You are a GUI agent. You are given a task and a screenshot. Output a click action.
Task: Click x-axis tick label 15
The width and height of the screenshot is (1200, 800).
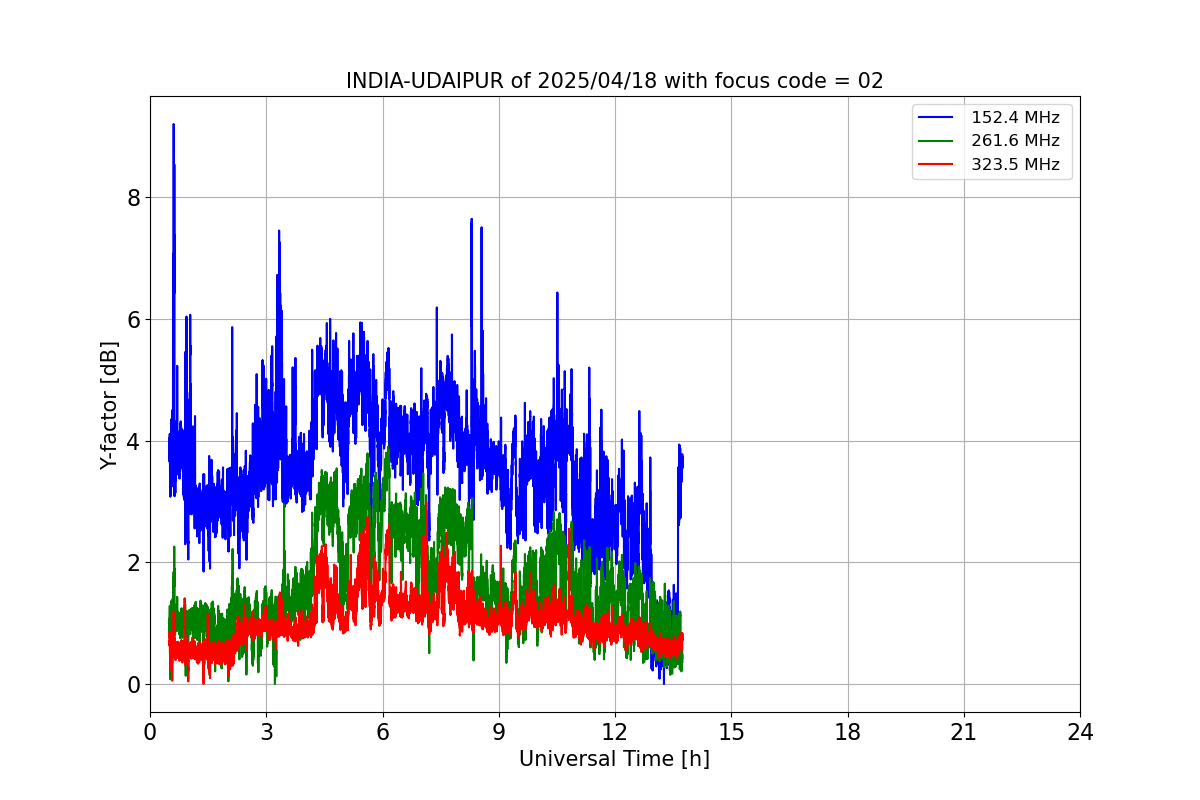pyautogui.click(x=731, y=732)
